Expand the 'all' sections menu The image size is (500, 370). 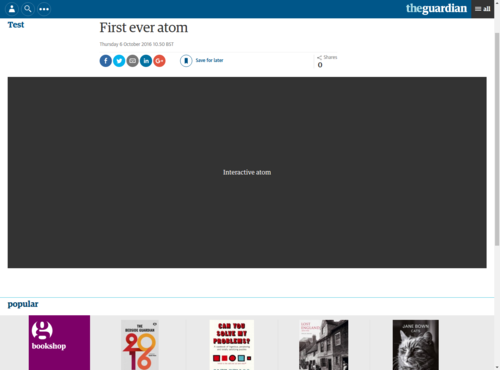[x=482, y=9]
